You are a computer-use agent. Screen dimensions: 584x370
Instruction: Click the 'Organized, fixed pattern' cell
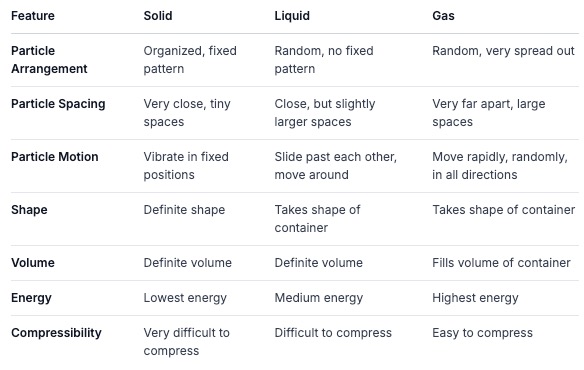pyautogui.click(x=190, y=60)
